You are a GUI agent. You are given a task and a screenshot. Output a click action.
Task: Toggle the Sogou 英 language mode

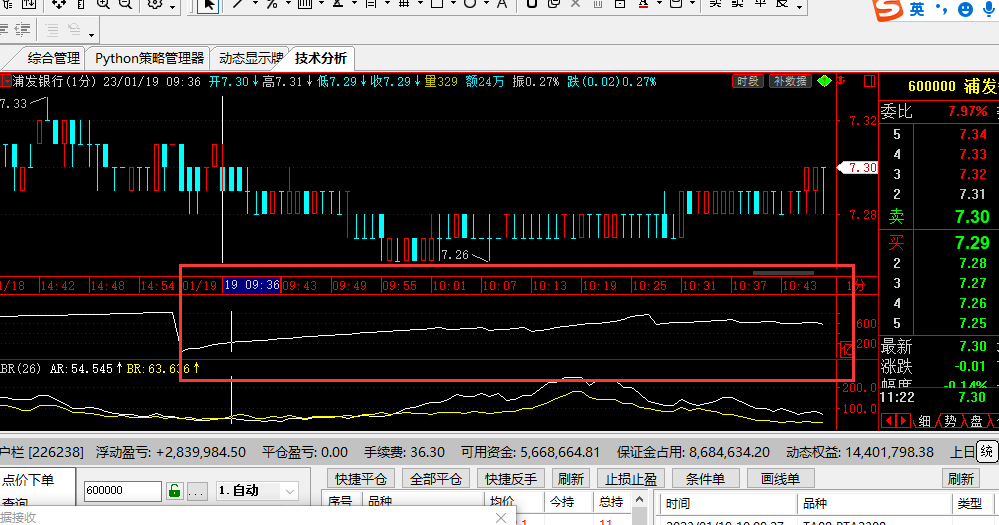click(x=917, y=9)
